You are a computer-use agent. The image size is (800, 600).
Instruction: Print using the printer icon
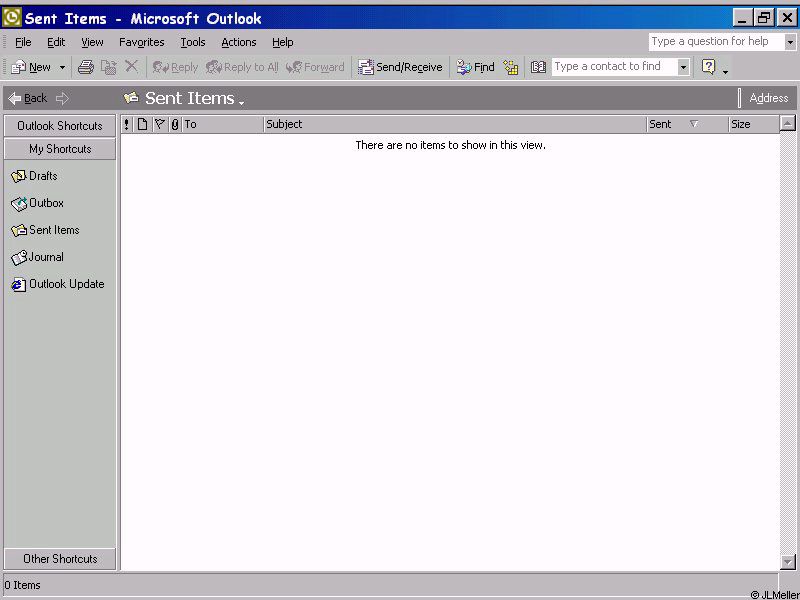86,67
